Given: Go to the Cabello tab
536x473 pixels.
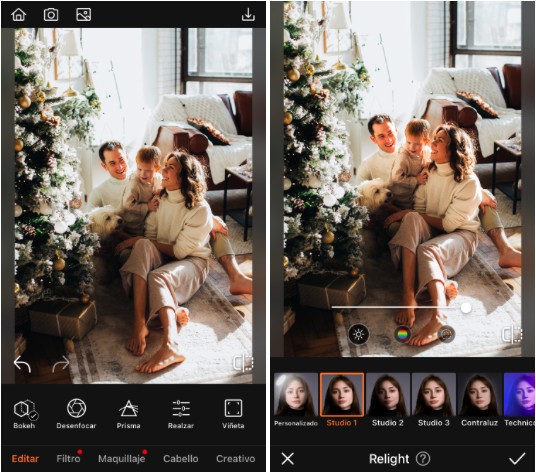Looking at the screenshot, I should 180,459.
